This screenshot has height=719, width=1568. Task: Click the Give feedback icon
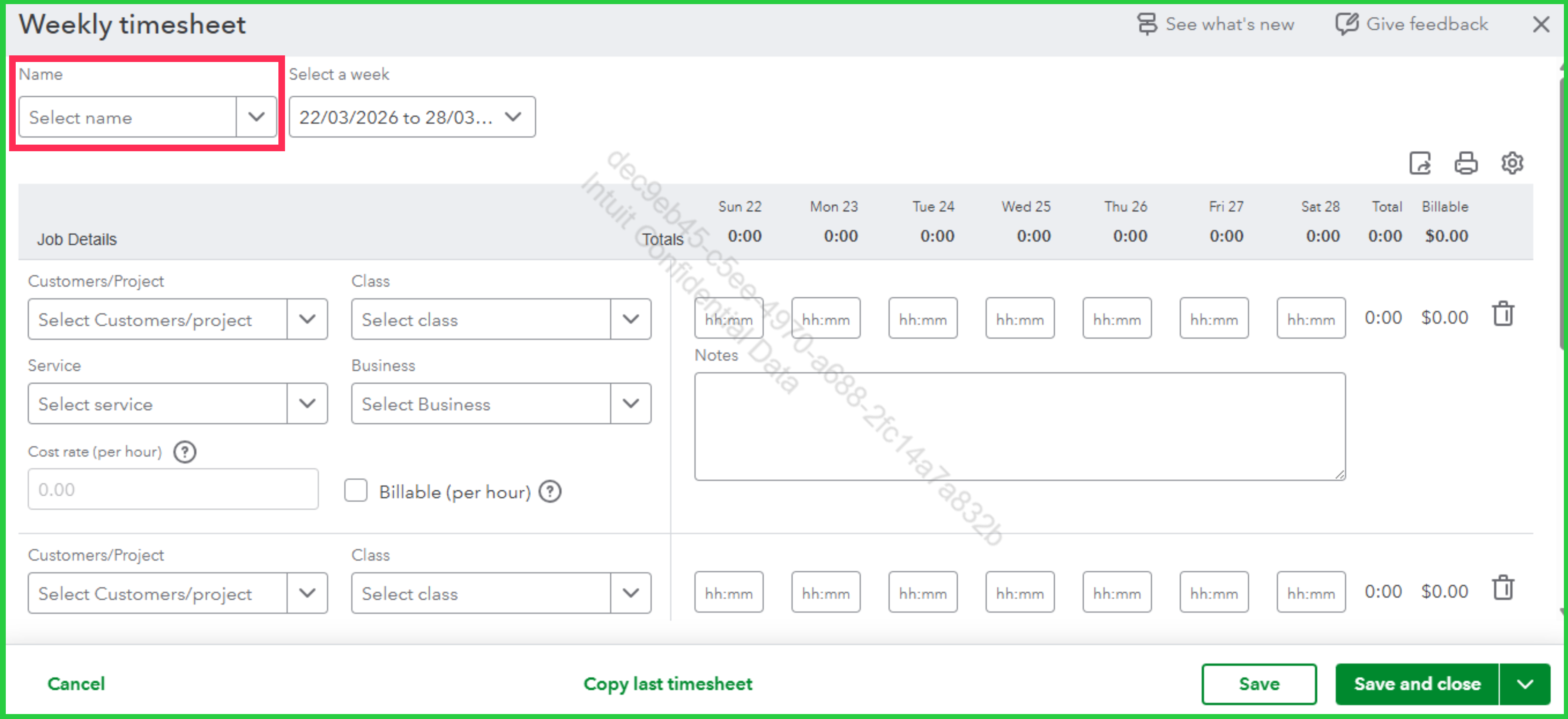click(1347, 24)
